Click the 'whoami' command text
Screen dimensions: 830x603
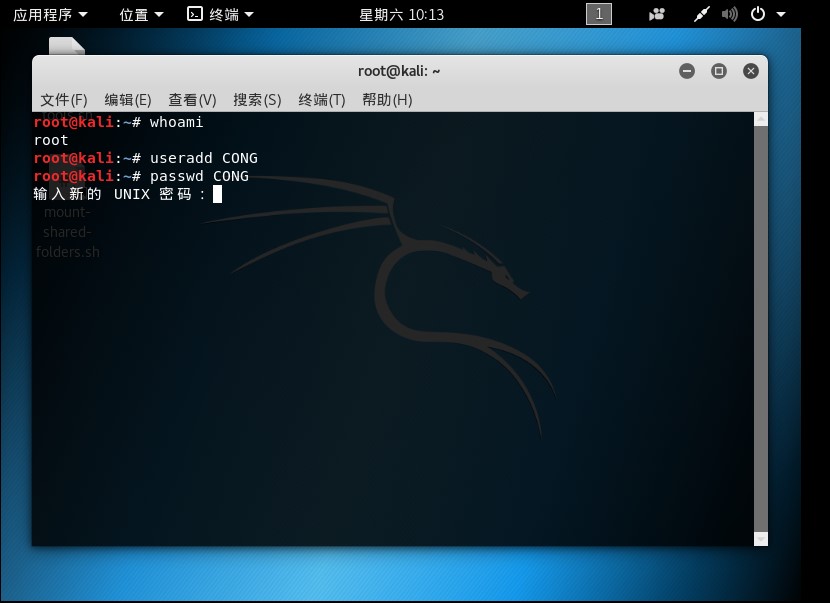pos(176,122)
